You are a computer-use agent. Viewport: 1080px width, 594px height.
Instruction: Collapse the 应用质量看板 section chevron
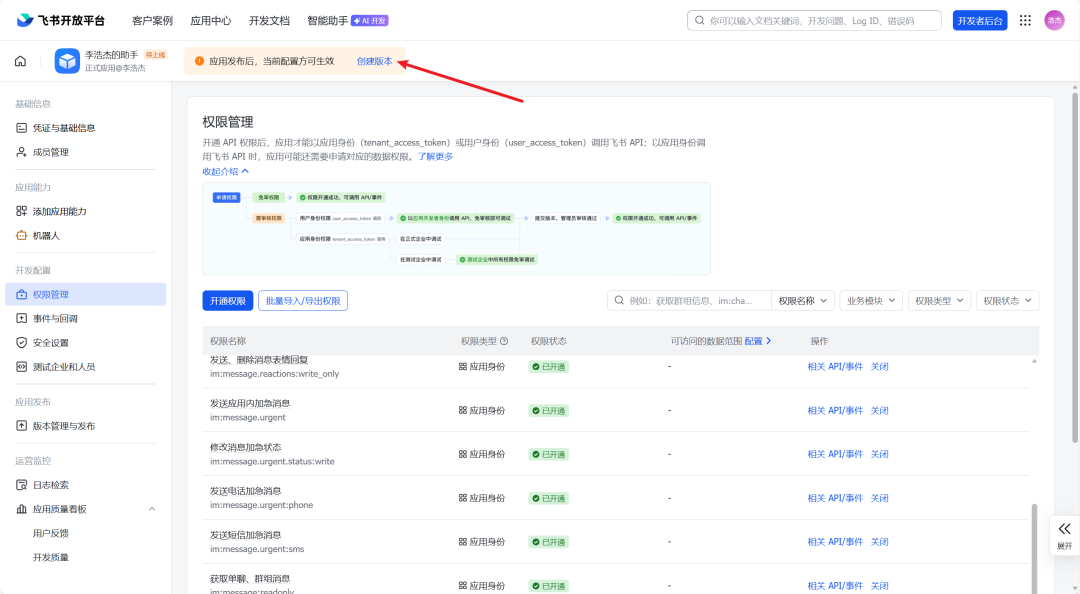tap(151, 508)
